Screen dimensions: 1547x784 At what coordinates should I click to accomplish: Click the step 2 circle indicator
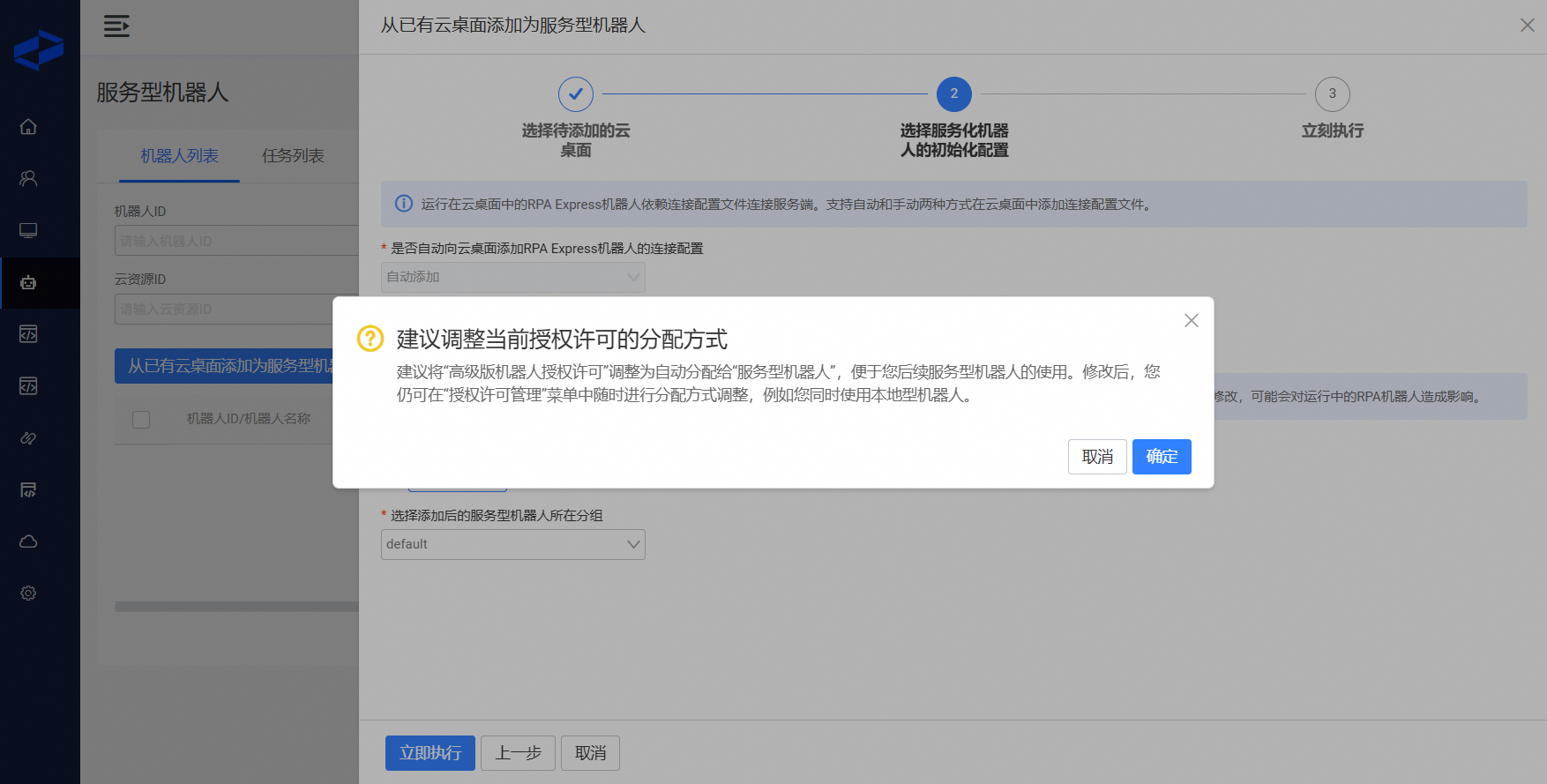(954, 93)
